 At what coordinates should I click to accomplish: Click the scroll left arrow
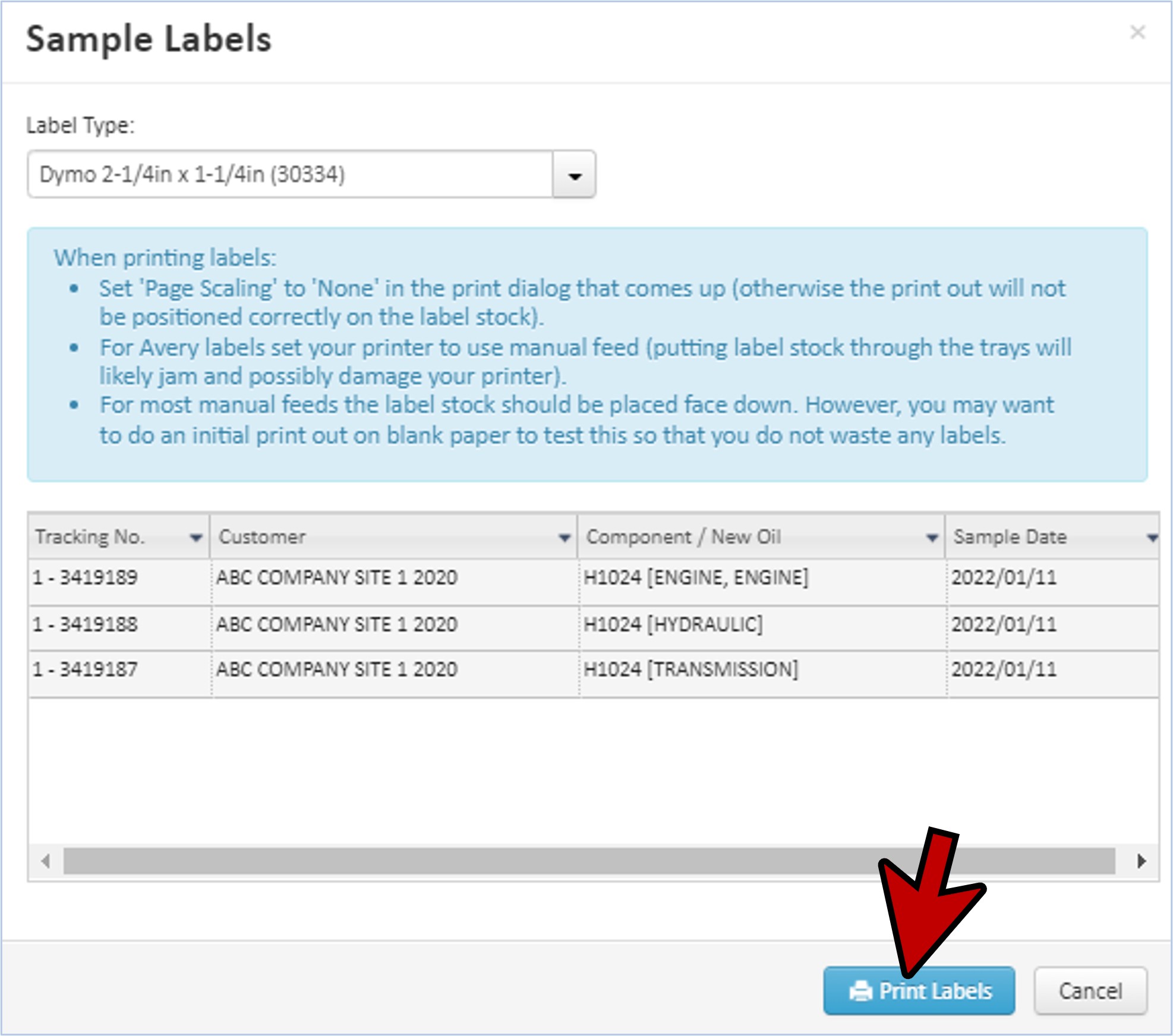[46, 861]
